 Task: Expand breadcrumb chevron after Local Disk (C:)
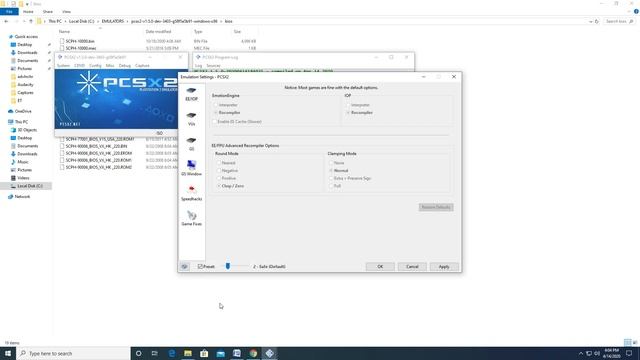click(98, 21)
